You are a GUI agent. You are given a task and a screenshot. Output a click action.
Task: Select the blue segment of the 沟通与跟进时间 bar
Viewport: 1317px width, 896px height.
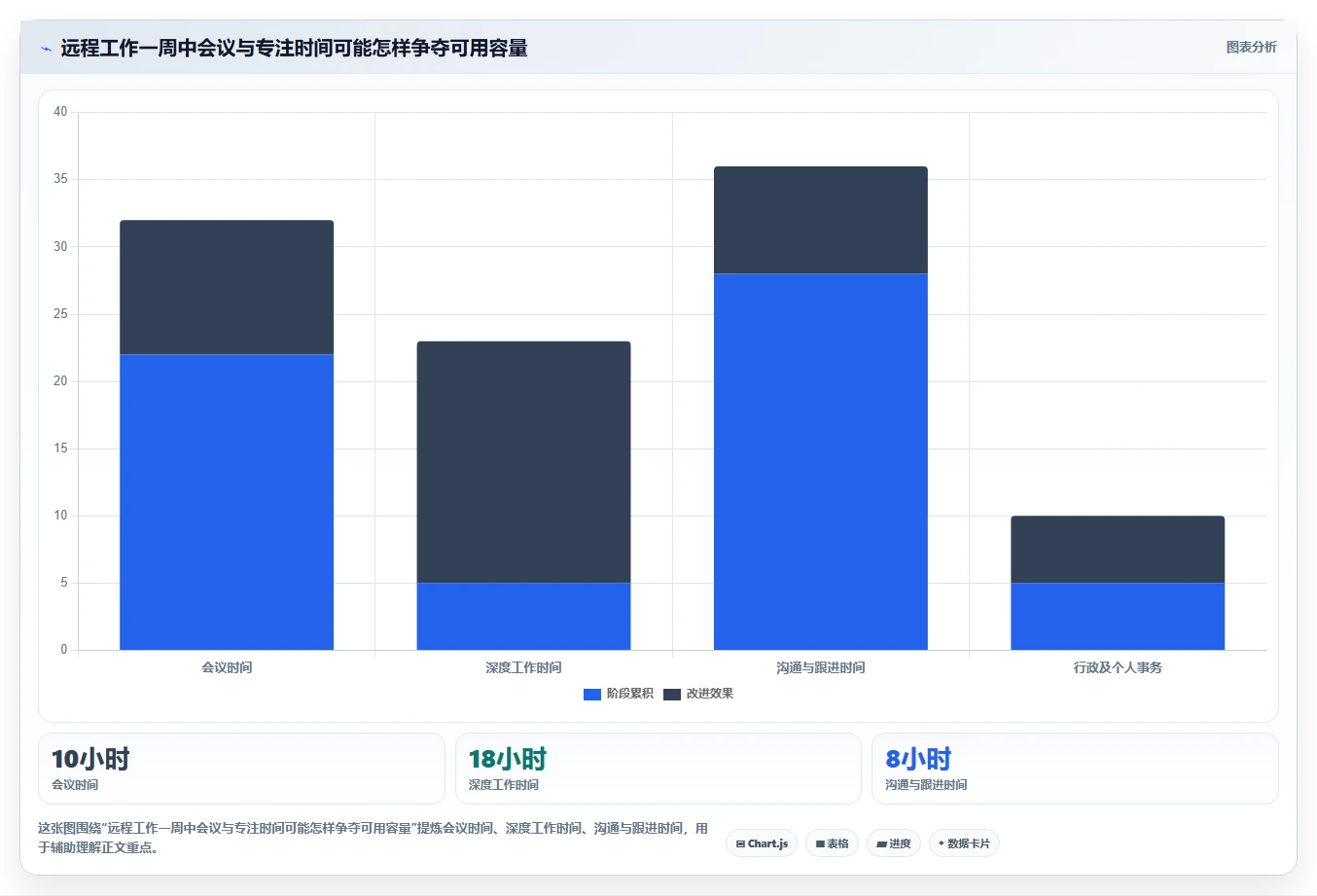point(820,461)
